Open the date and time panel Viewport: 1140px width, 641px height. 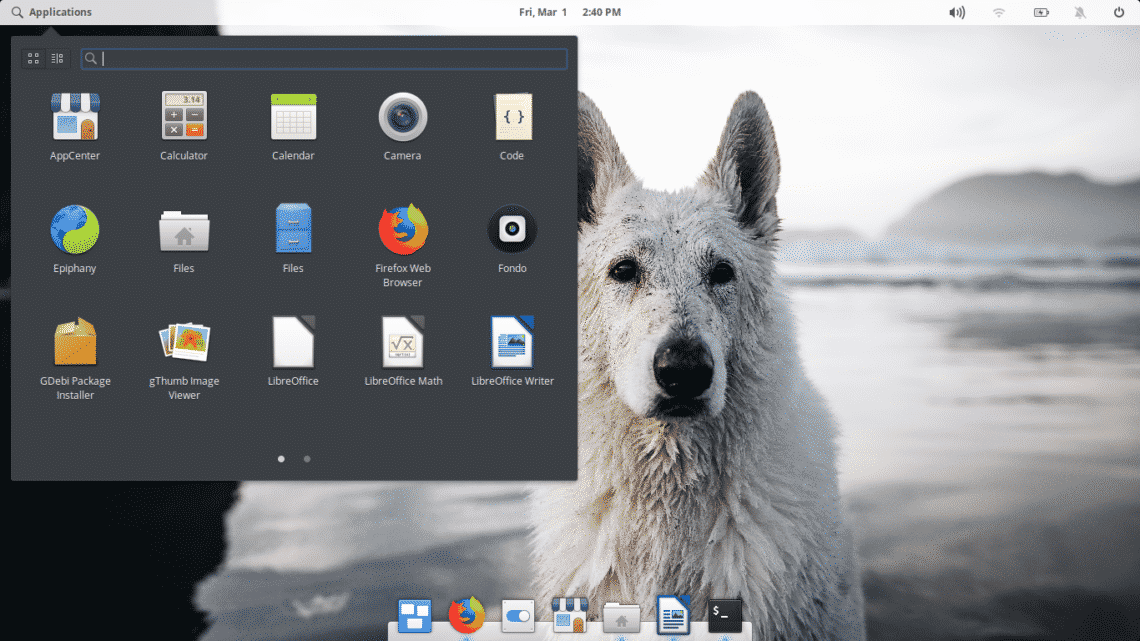pyautogui.click(x=570, y=12)
